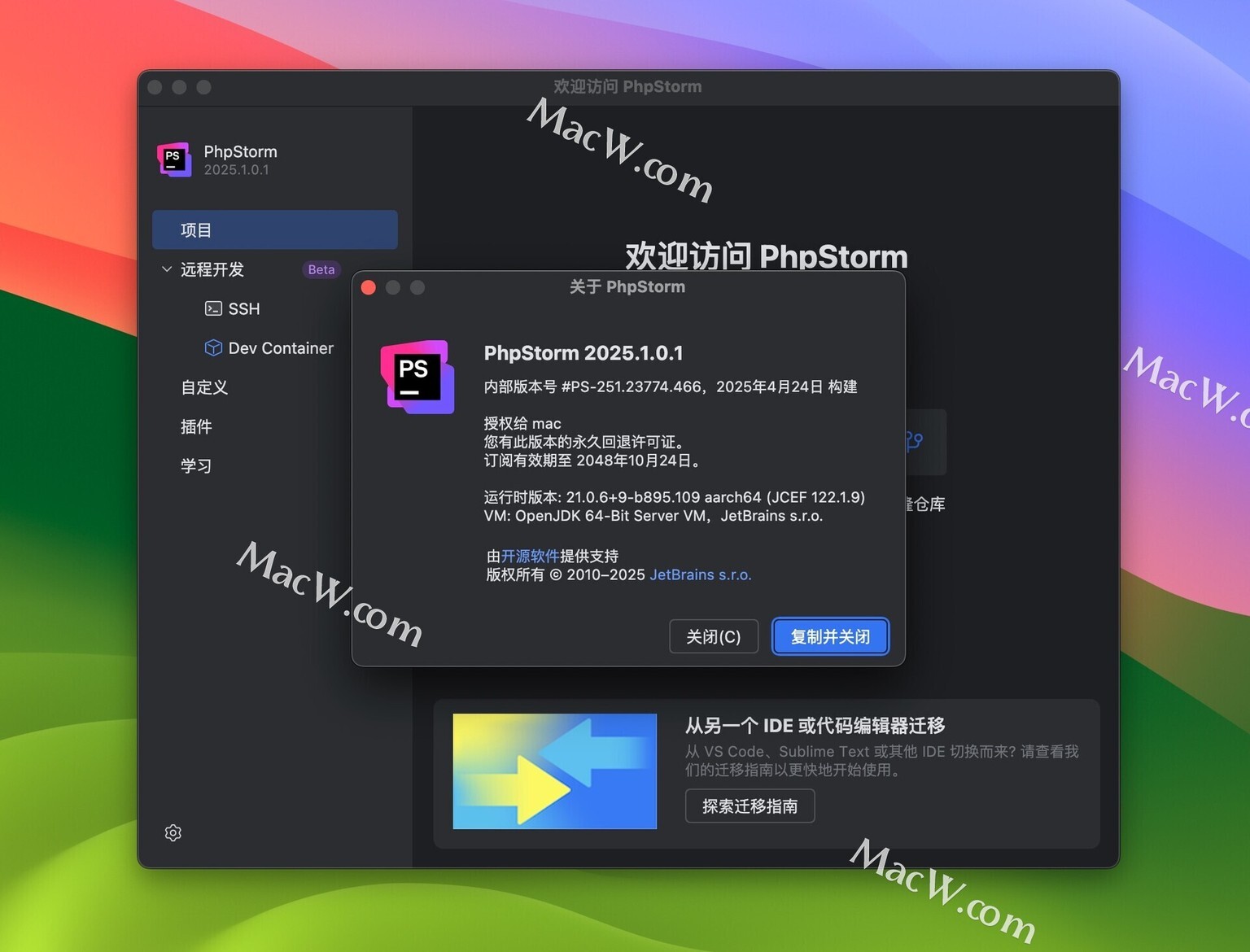This screenshot has width=1250, height=952.
Task: Click the 欢迎访问 PhpStorm main heading
Action: pos(767,255)
